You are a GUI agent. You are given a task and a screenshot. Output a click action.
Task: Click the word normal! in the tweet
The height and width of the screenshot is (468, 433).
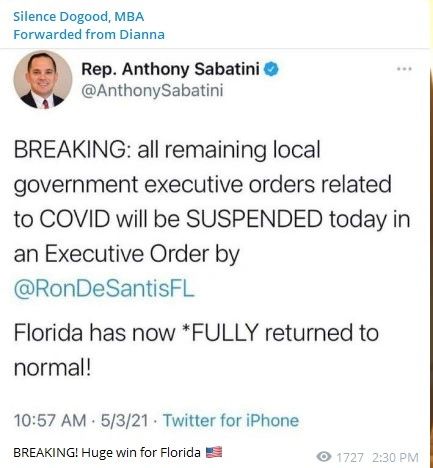[52, 368]
